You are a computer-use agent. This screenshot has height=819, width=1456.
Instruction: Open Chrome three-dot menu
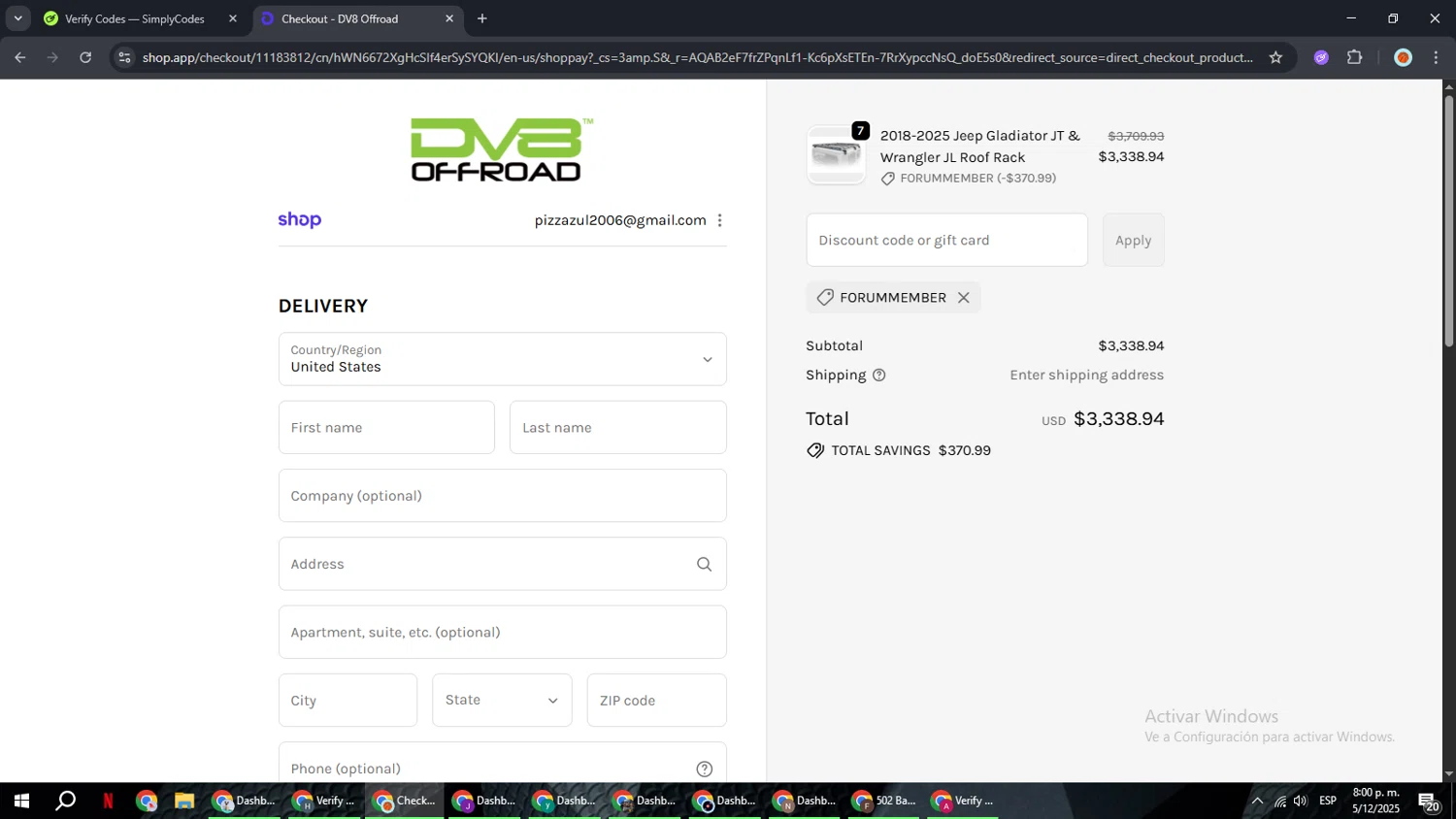pos(1436,57)
